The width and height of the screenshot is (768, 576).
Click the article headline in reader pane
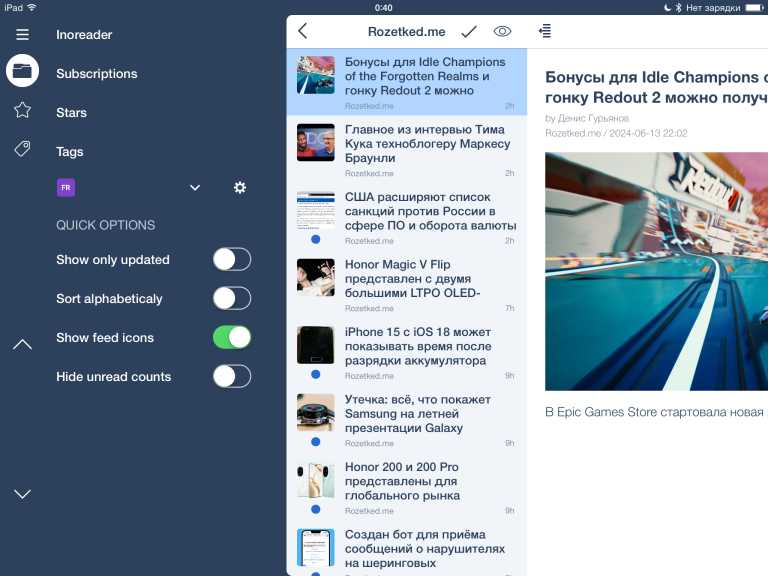pos(656,87)
